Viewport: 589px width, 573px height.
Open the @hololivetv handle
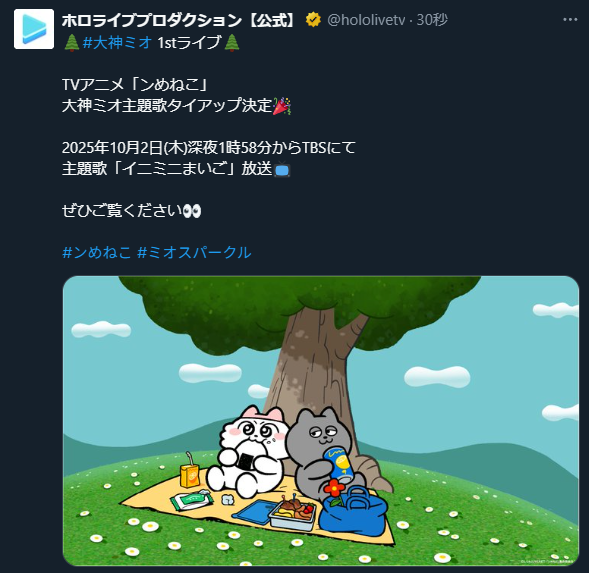point(366,20)
